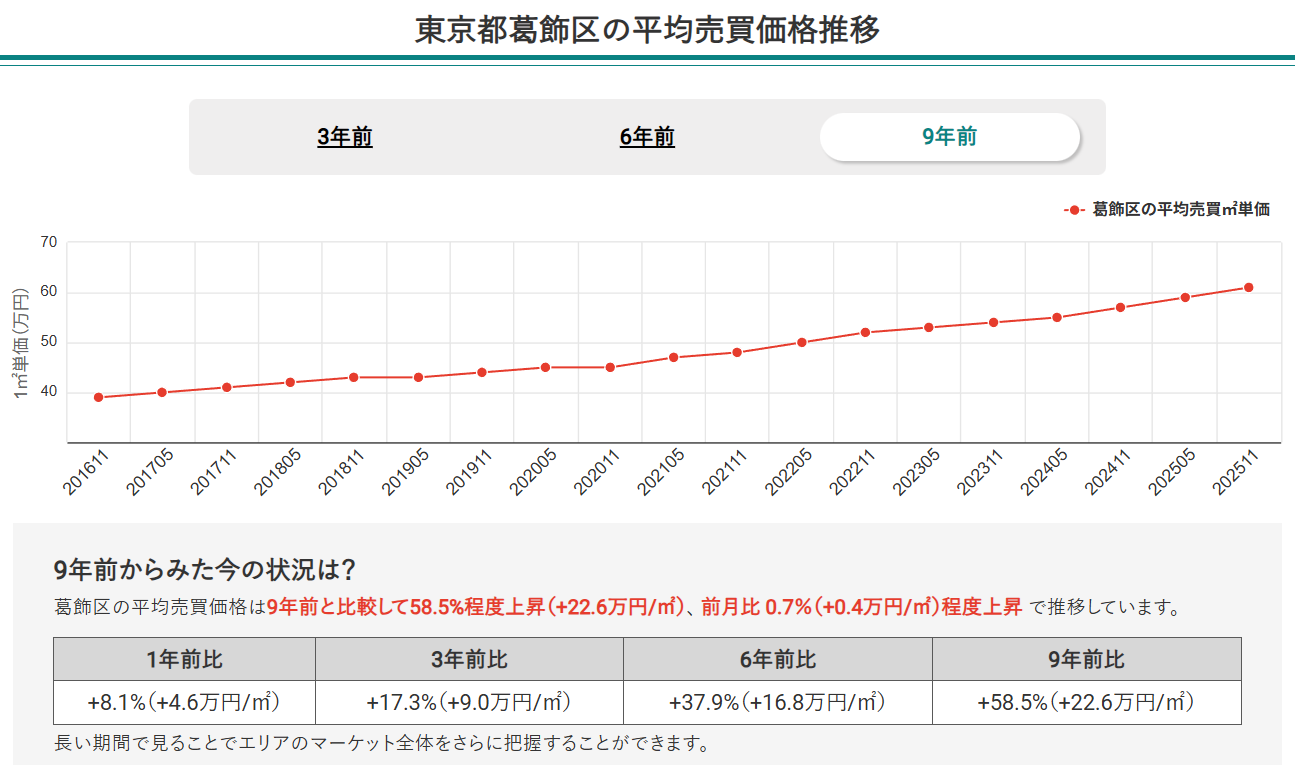Toggle the 葛飾区の平均売買㎡単価 legend marker

click(1072, 210)
